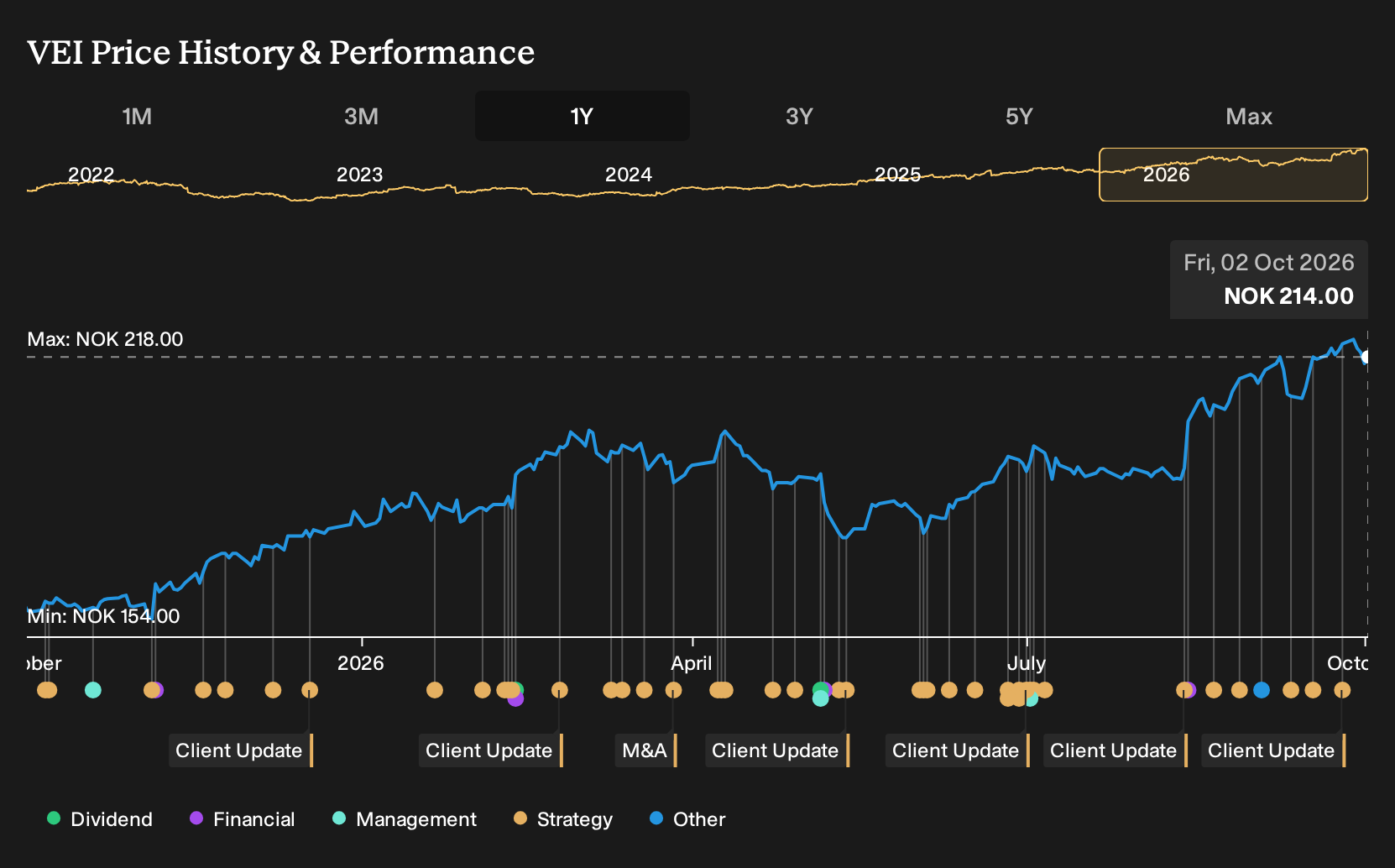Click the blue Other event dot
The height and width of the screenshot is (868, 1395).
coord(1261,690)
